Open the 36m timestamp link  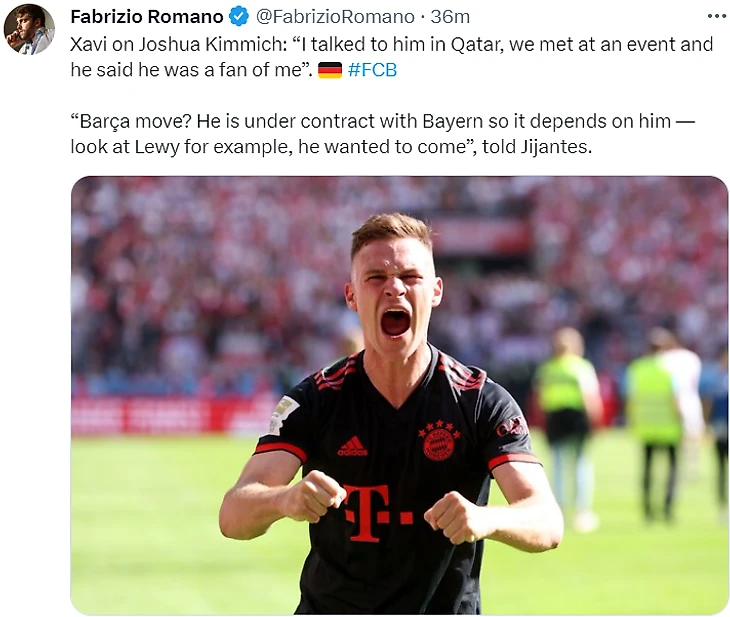(x=450, y=17)
